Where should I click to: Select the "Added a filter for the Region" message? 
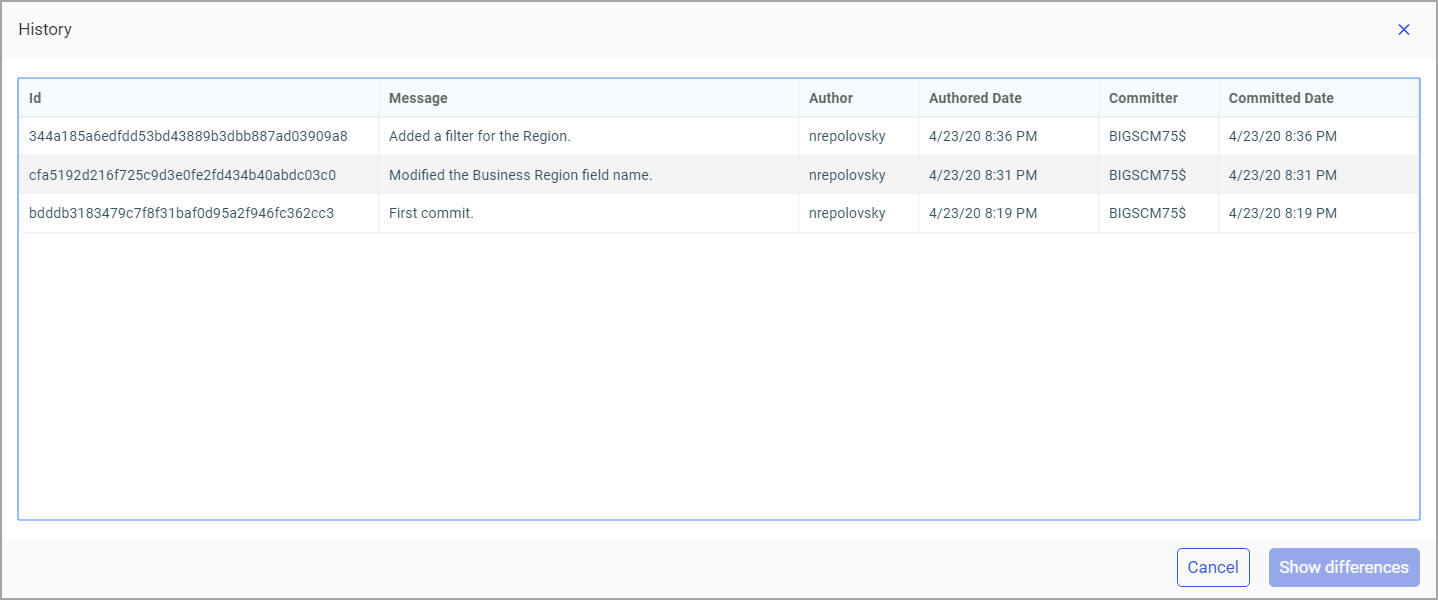[479, 136]
